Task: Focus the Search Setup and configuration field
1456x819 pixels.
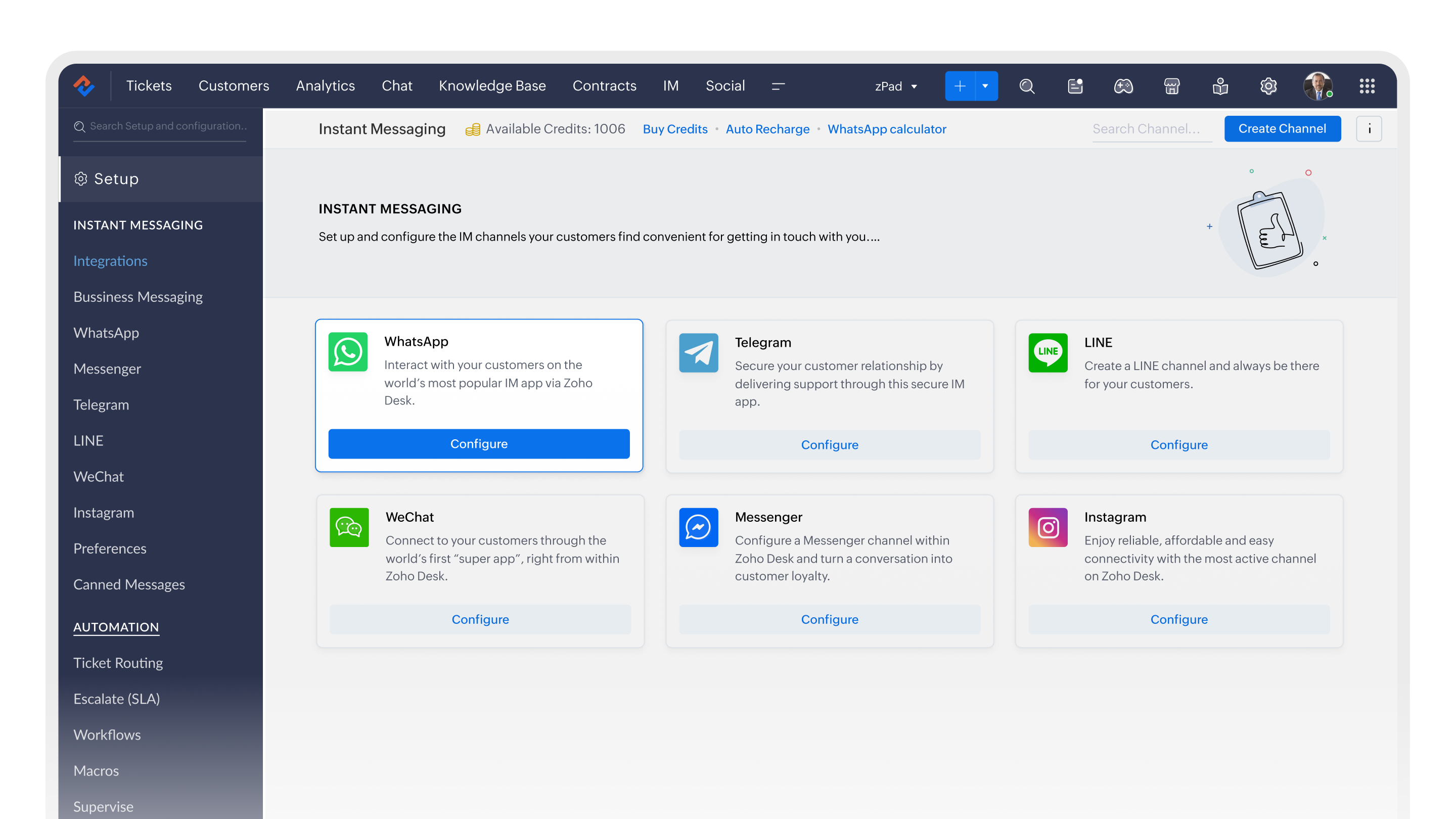Action: 160,126
